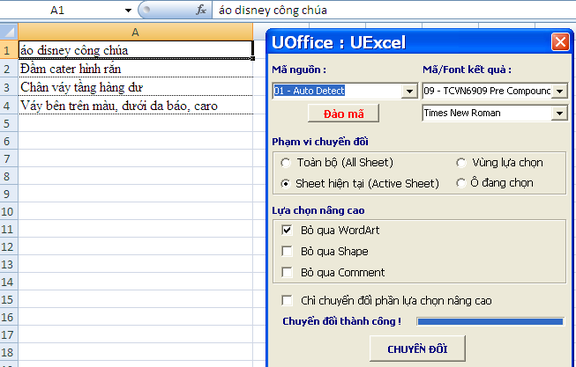This screenshot has width=576, height=367.
Task: Open the Name Box dropdown arrow
Action: (128, 10)
